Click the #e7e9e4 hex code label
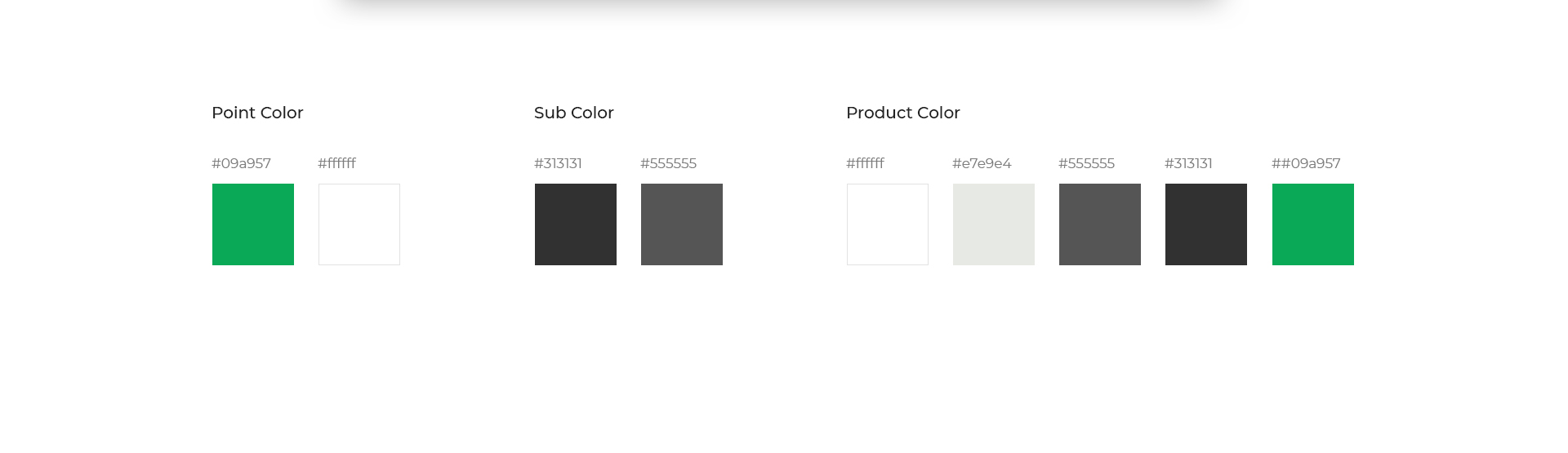This screenshot has height=453, width=1568. pyautogui.click(x=982, y=163)
